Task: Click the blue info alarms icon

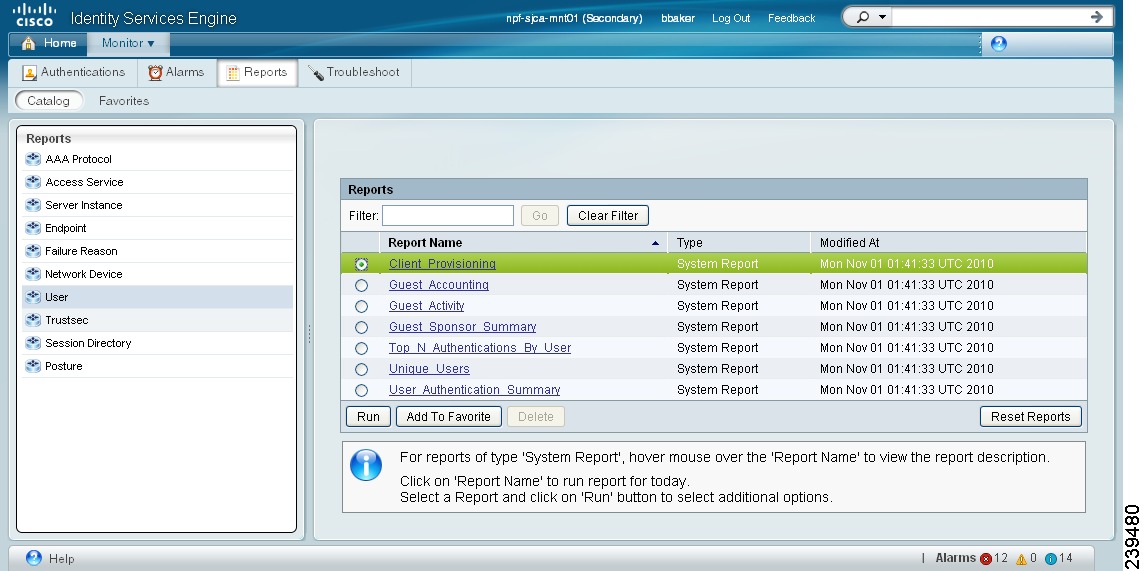Action: tap(1051, 559)
